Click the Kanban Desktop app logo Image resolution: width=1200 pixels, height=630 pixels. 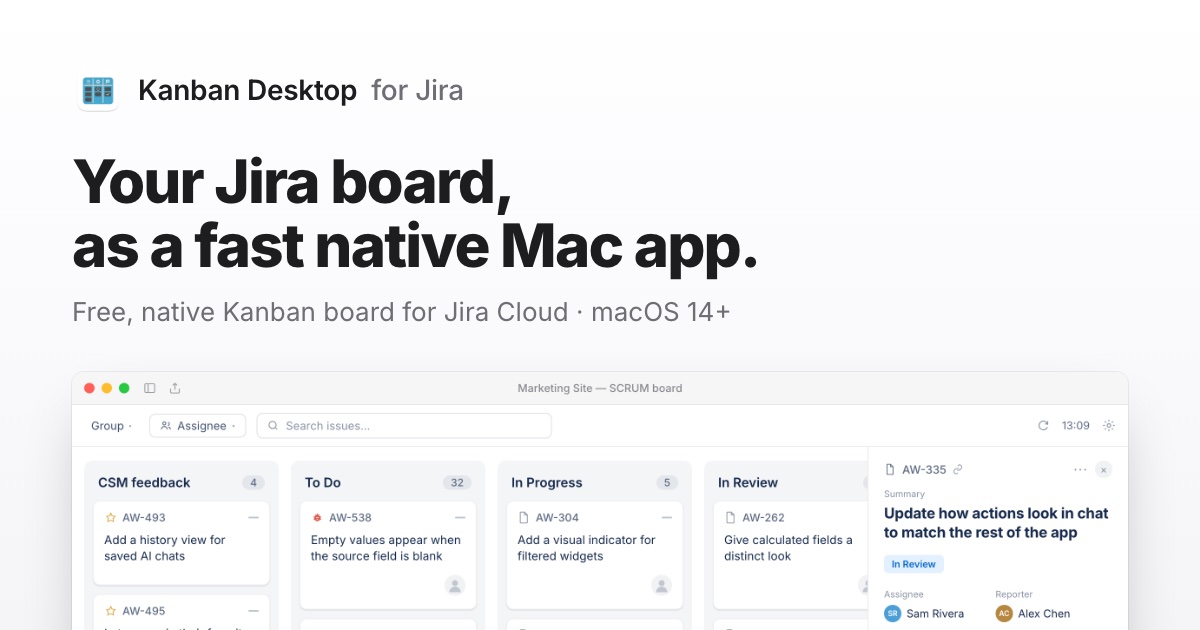(97, 92)
